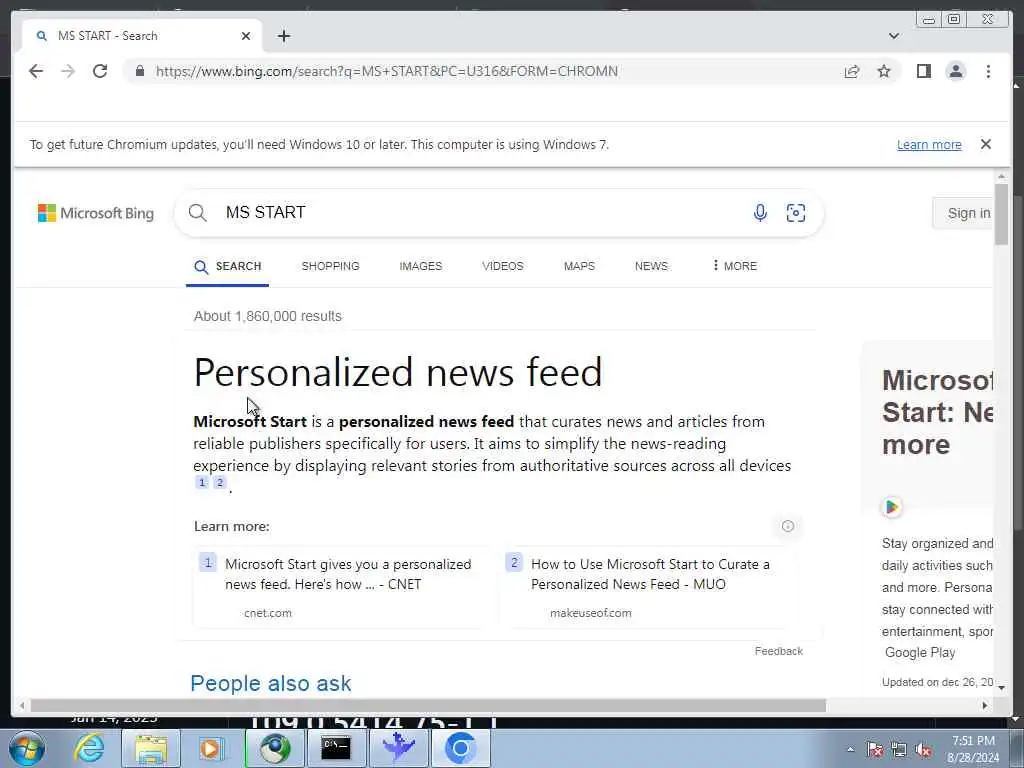Screen dimensions: 1024x768
Task: Click the Chromium icon in taskbar
Action: click(460, 748)
